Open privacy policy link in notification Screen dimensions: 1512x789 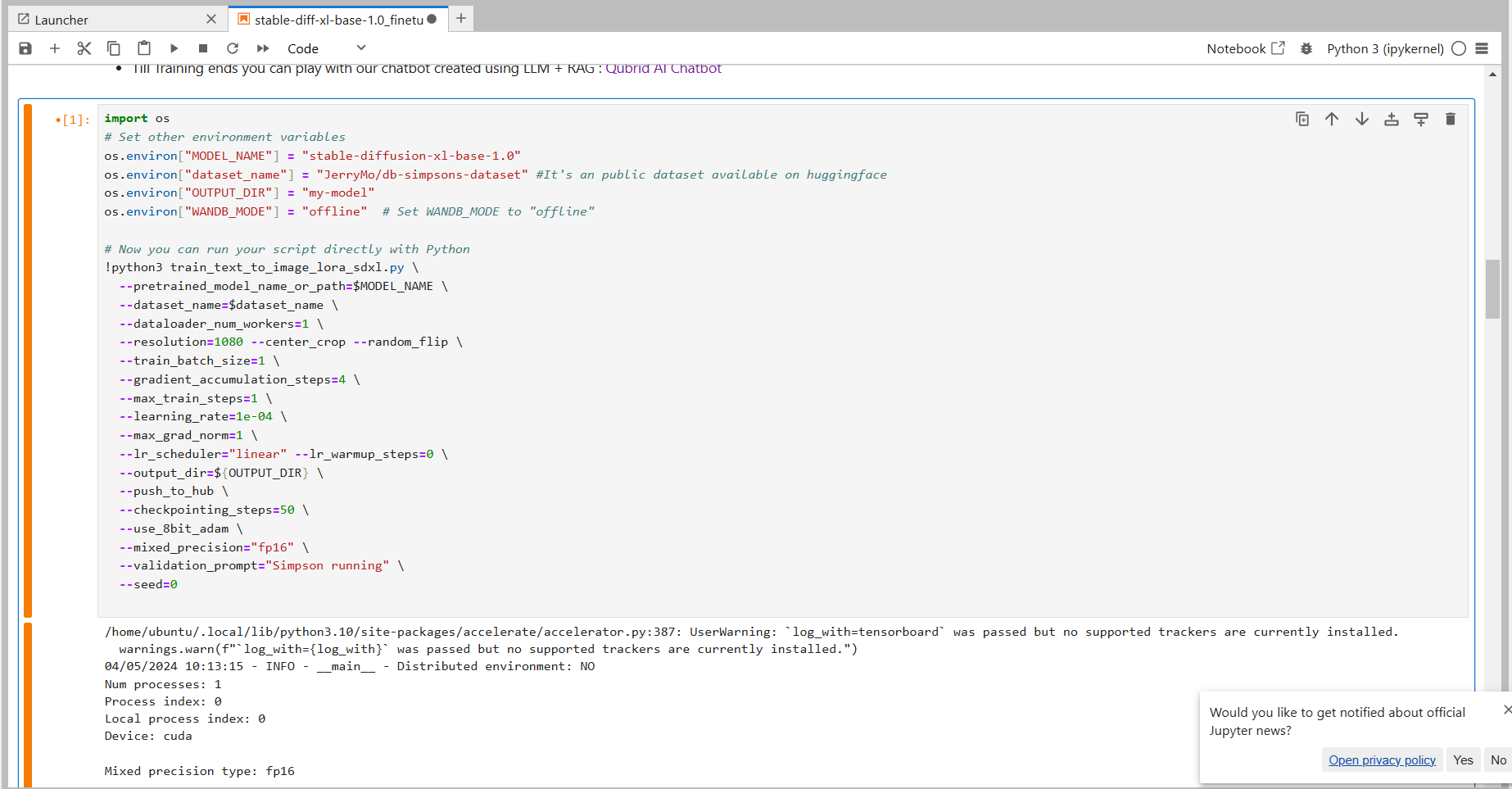(1382, 760)
